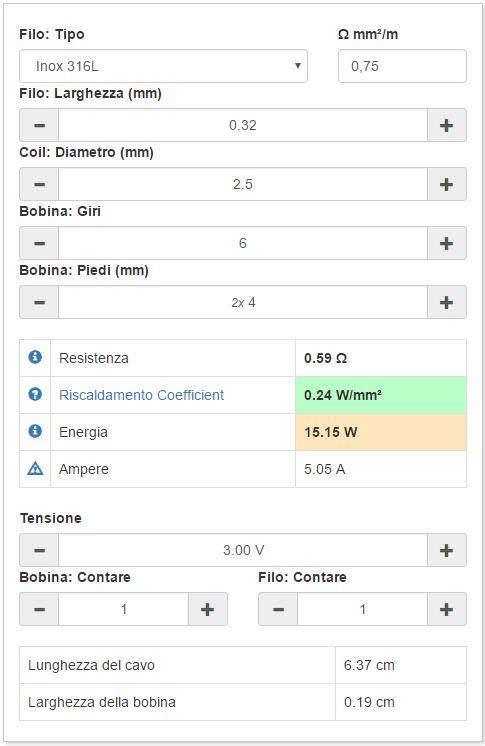Lower the Tensione with the minus button
The width and height of the screenshot is (485, 746).
coord(39,550)
